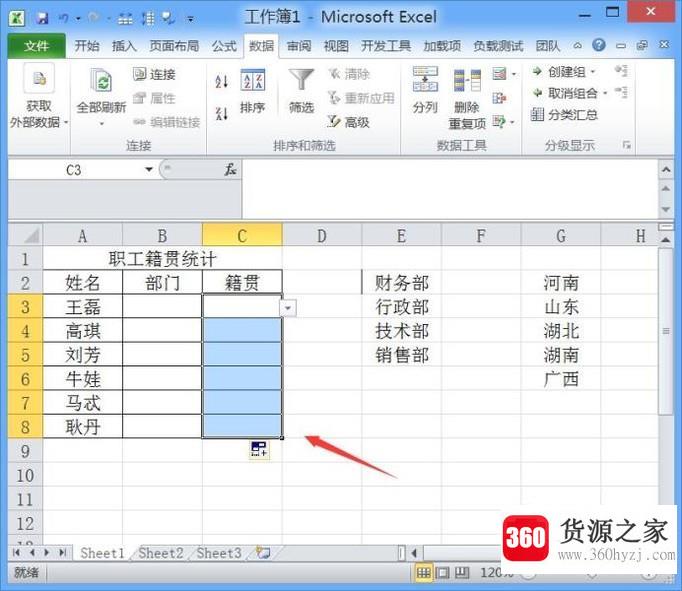
Task: Toggle the 筛选 (Filter) funnel icon
Action: (301, 81)
